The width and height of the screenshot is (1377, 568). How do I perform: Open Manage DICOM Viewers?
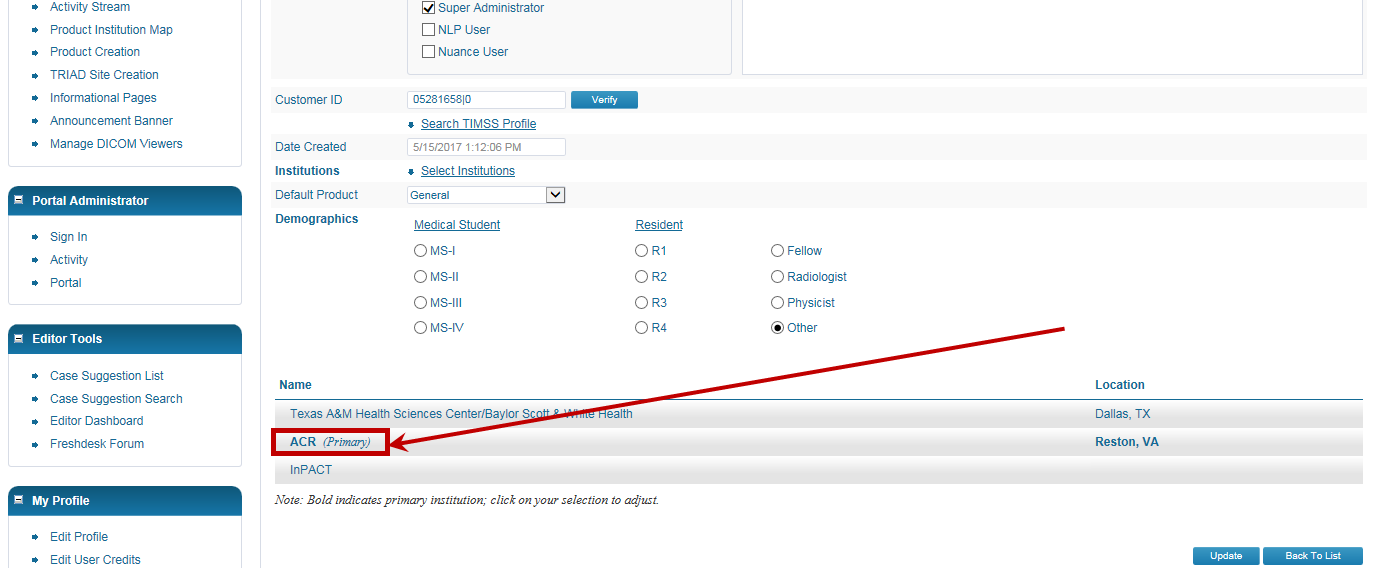point(116,144)
